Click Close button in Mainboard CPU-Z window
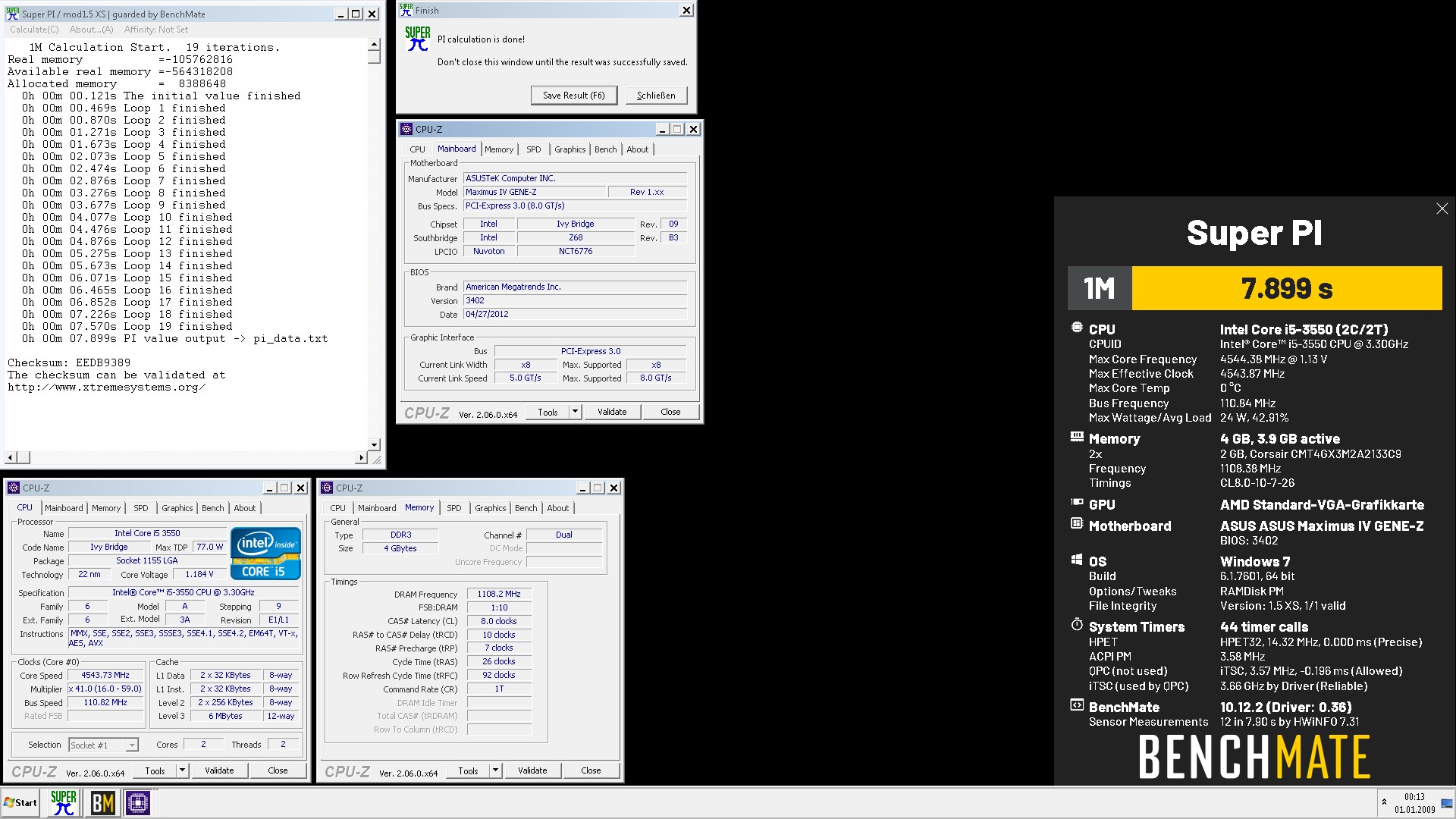 pos(670,412)
